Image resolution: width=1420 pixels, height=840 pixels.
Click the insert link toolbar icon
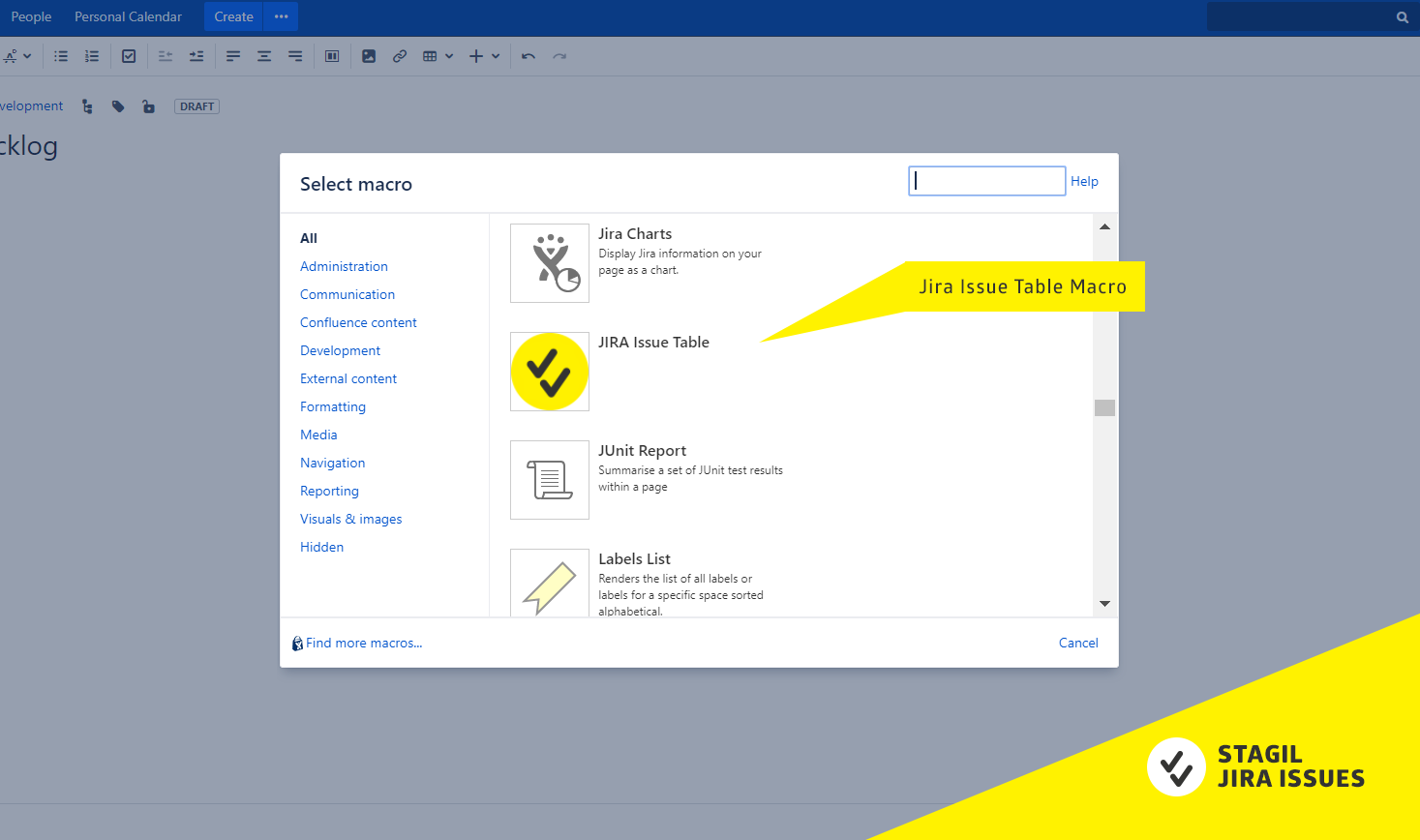[x=400, y=56]
